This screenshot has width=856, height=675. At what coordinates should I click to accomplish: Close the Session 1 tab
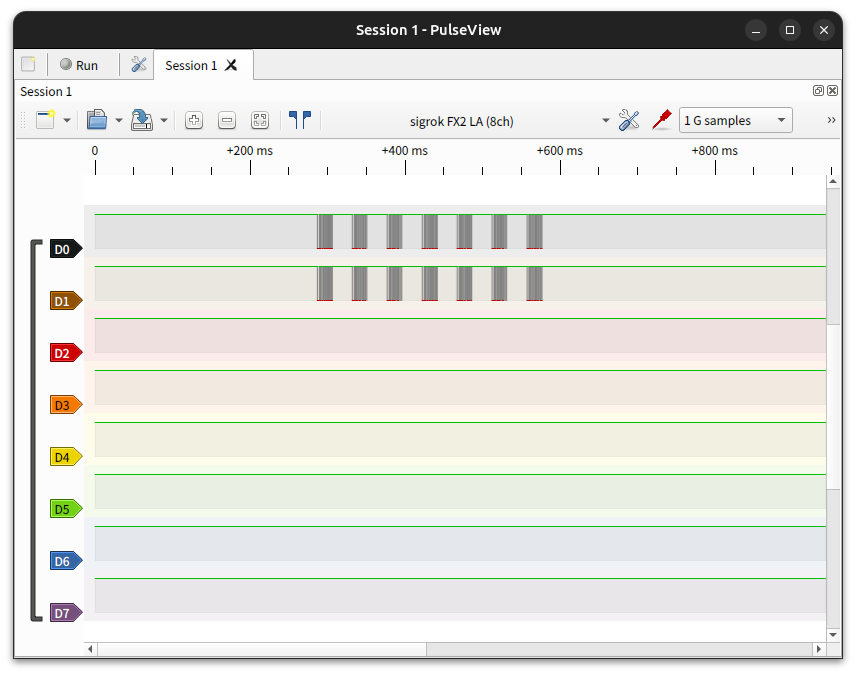(231, 65)
